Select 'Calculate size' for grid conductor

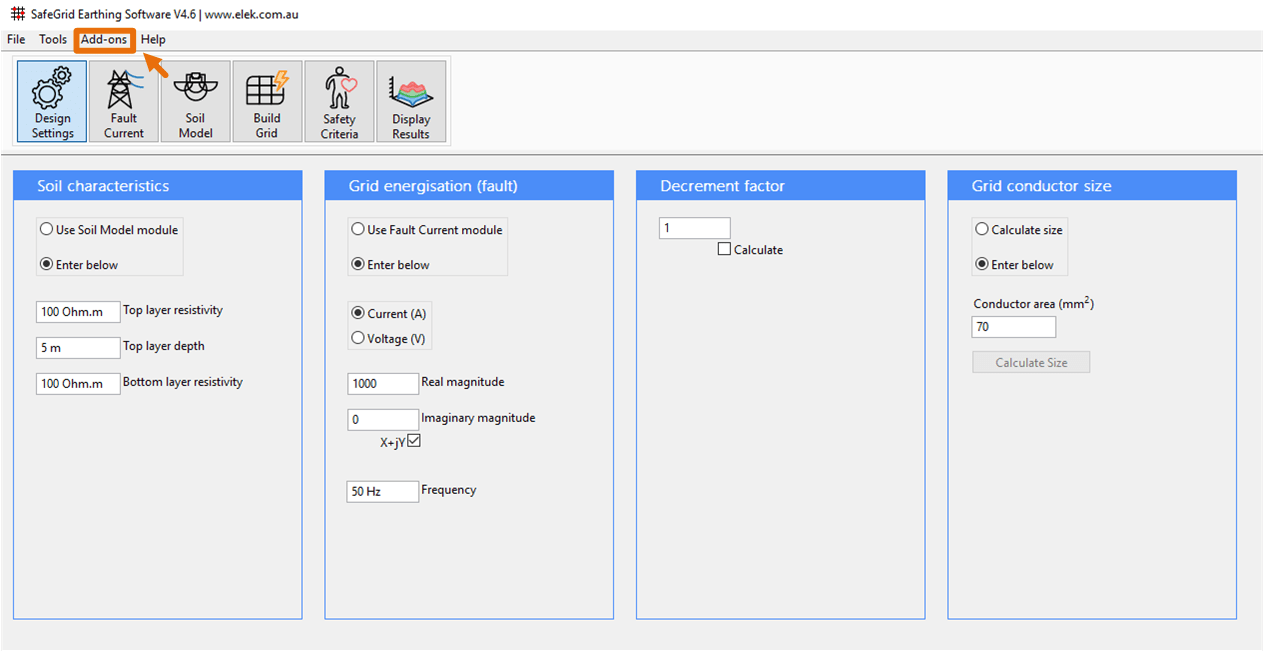coord(982,229)
